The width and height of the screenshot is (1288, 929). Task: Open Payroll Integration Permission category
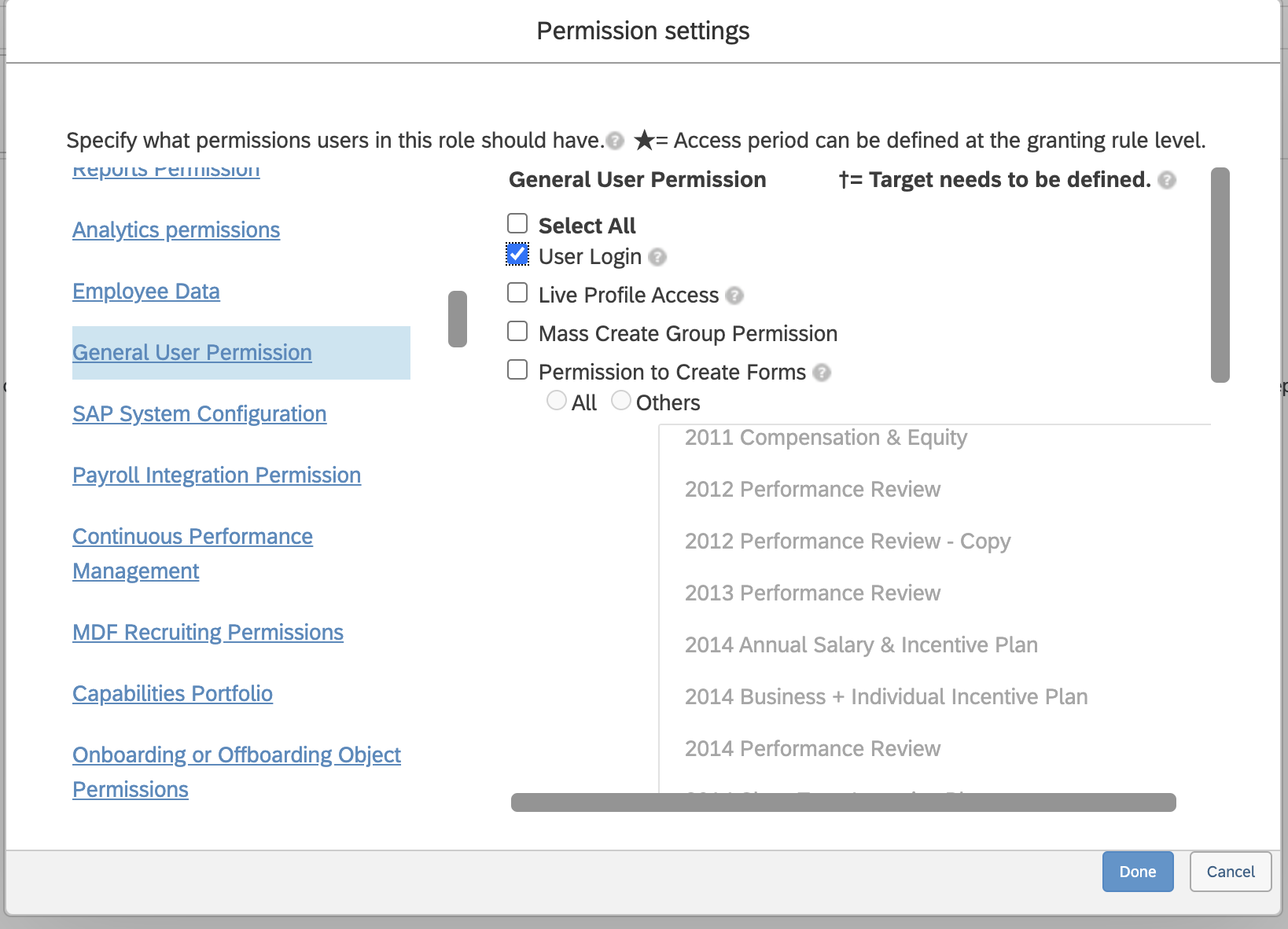coord(216,476)
